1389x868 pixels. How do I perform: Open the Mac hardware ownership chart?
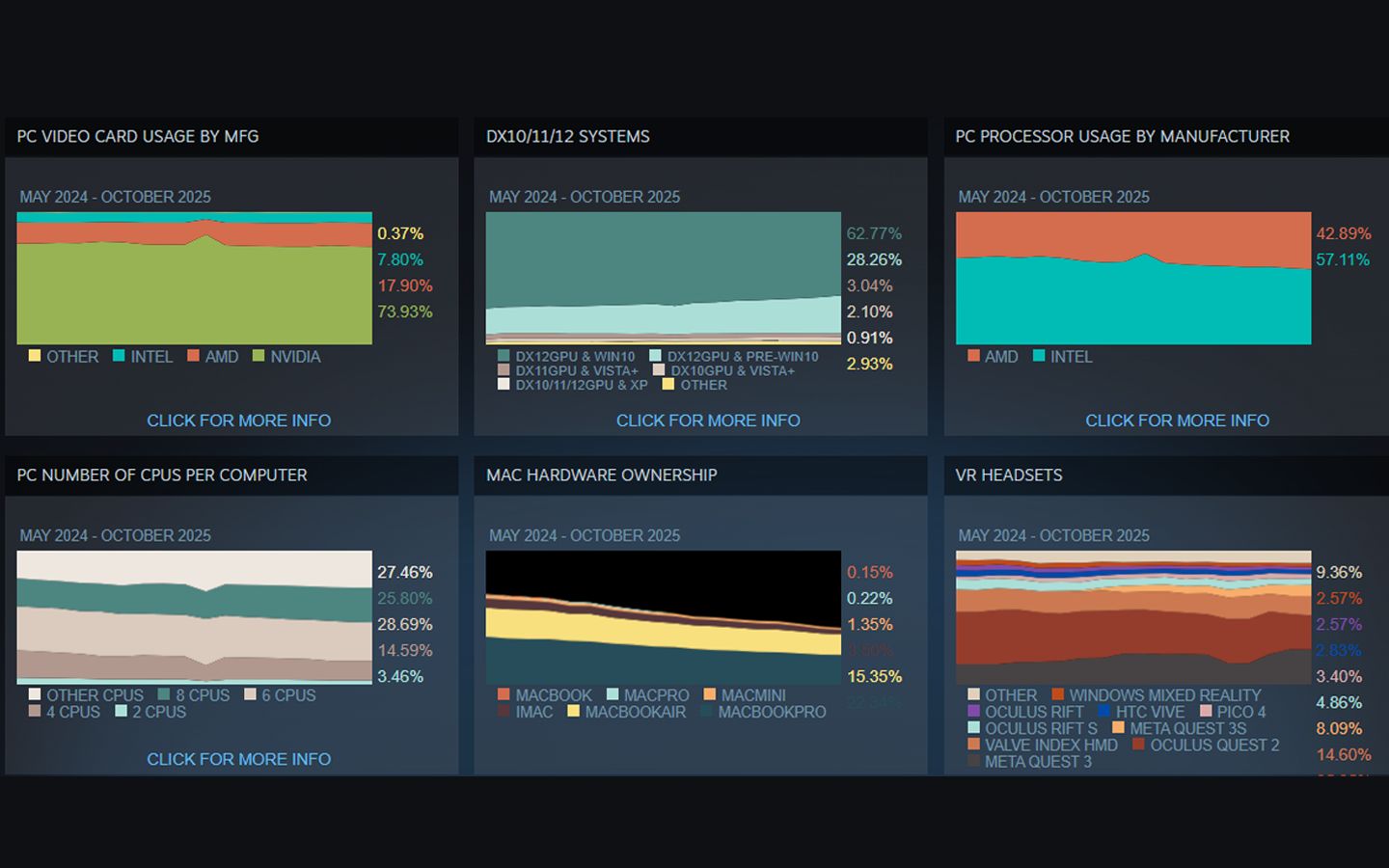coord(663,617)
